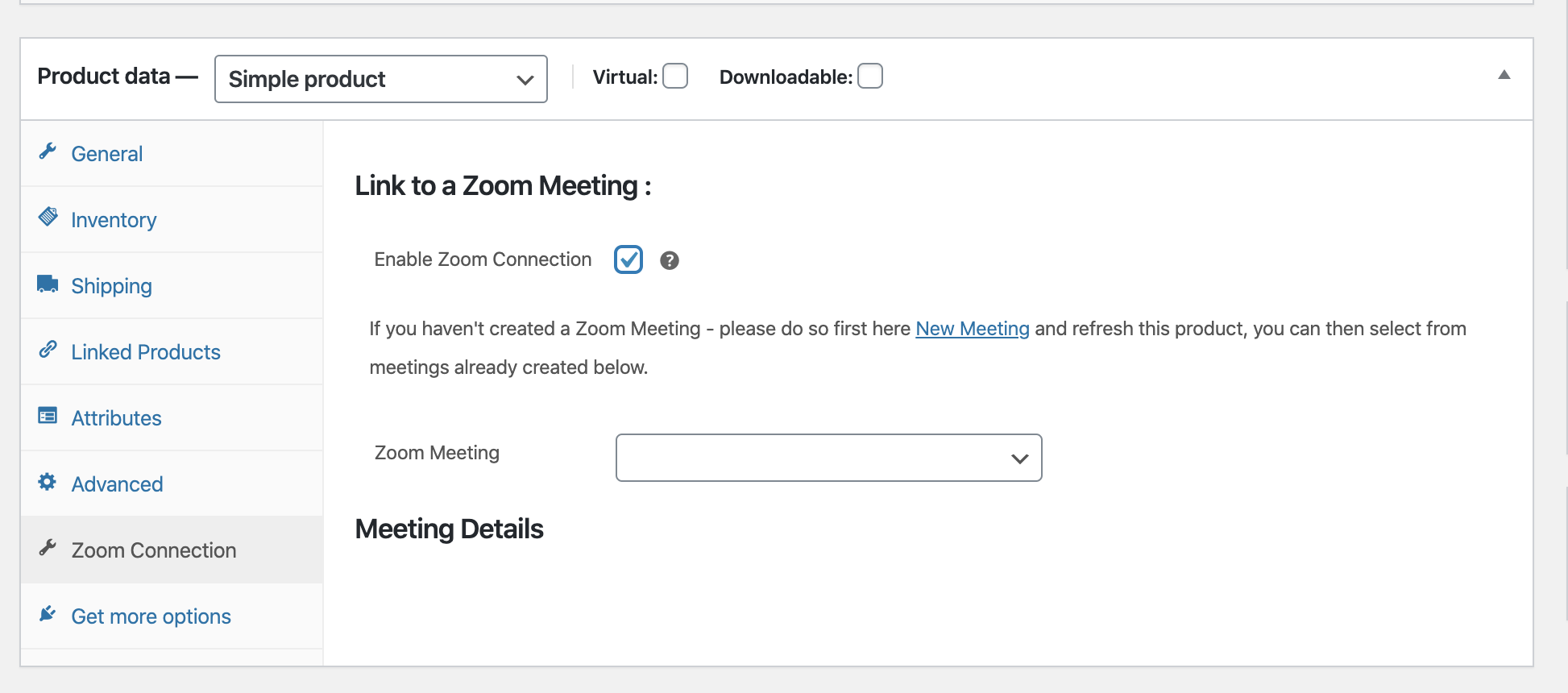Click the Inventory tag icon
The width and height of the screenshot is (1568, 693).
[x=48, y=217]
